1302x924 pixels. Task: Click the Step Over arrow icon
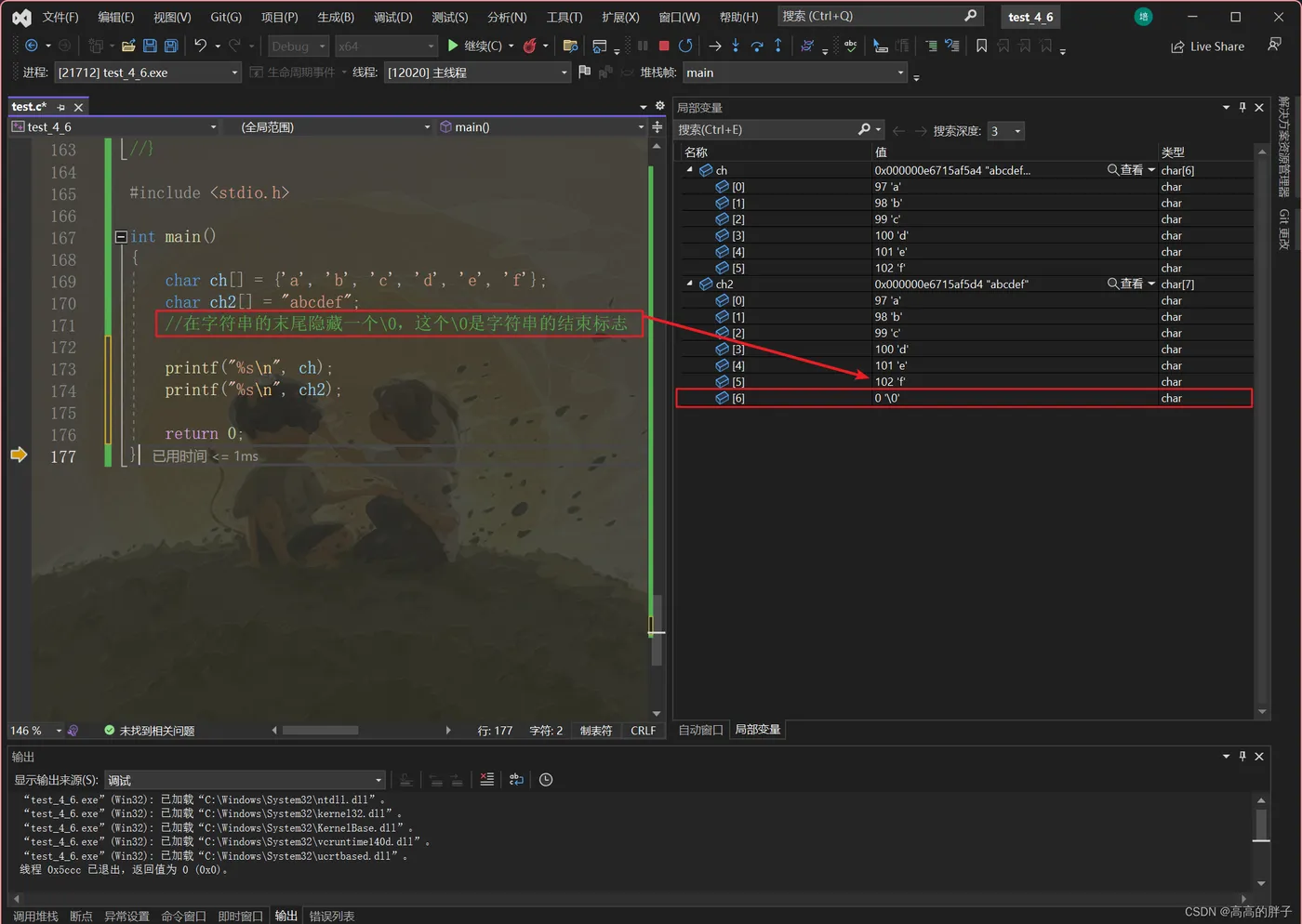click(x=757, y=46)
